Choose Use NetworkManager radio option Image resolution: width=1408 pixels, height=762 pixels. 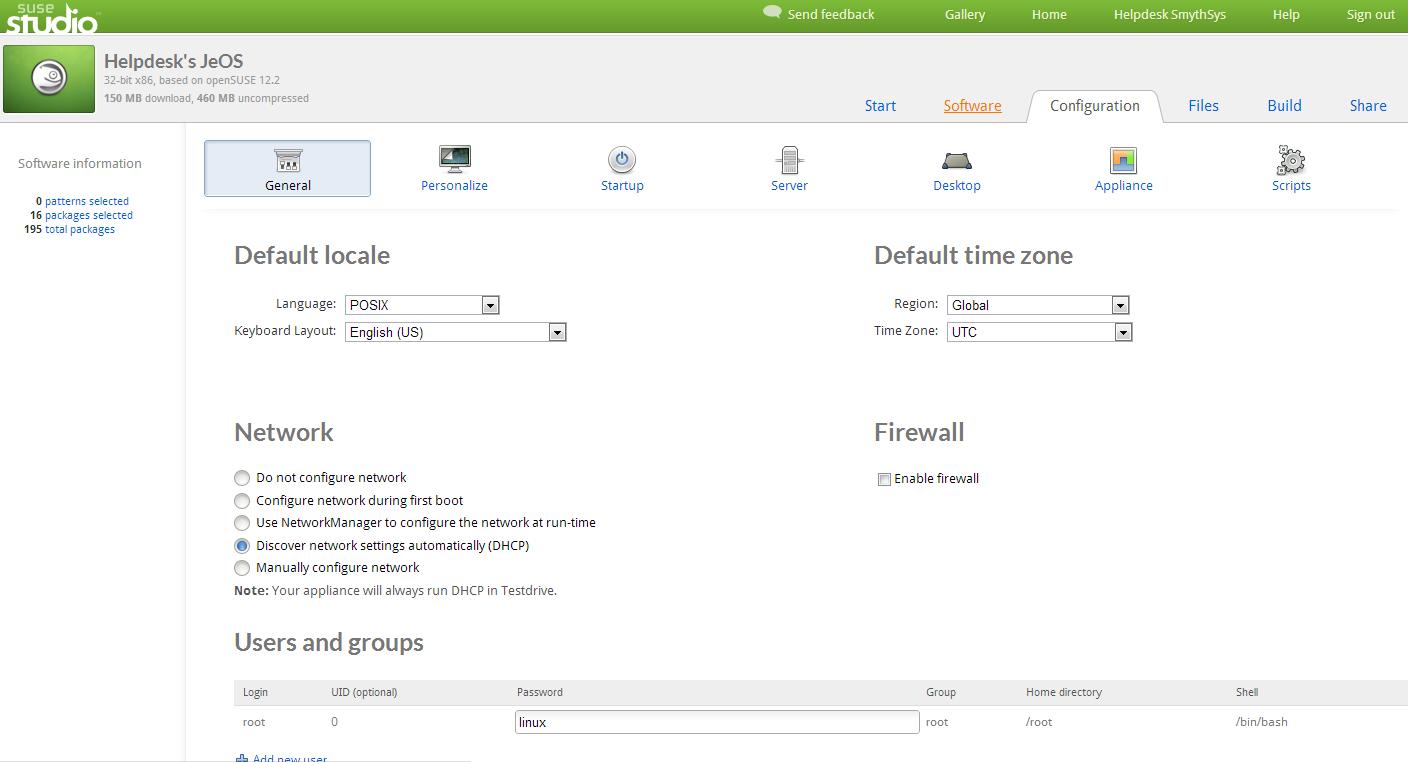point(242,523)
